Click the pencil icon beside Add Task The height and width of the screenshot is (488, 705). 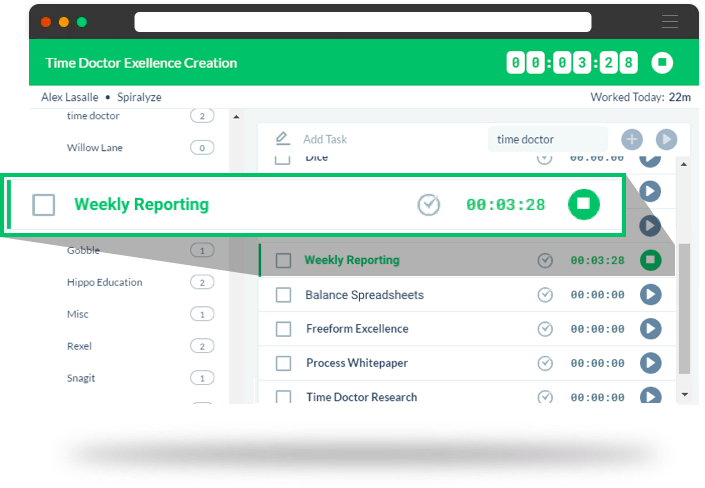coord(282,138)
